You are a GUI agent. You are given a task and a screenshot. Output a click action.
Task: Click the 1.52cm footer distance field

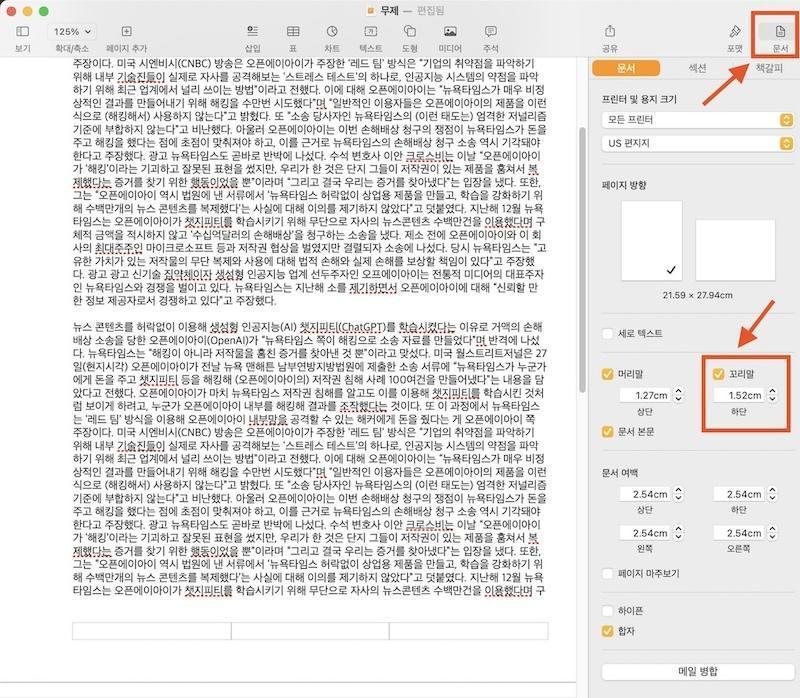click(x=739, y=395)
